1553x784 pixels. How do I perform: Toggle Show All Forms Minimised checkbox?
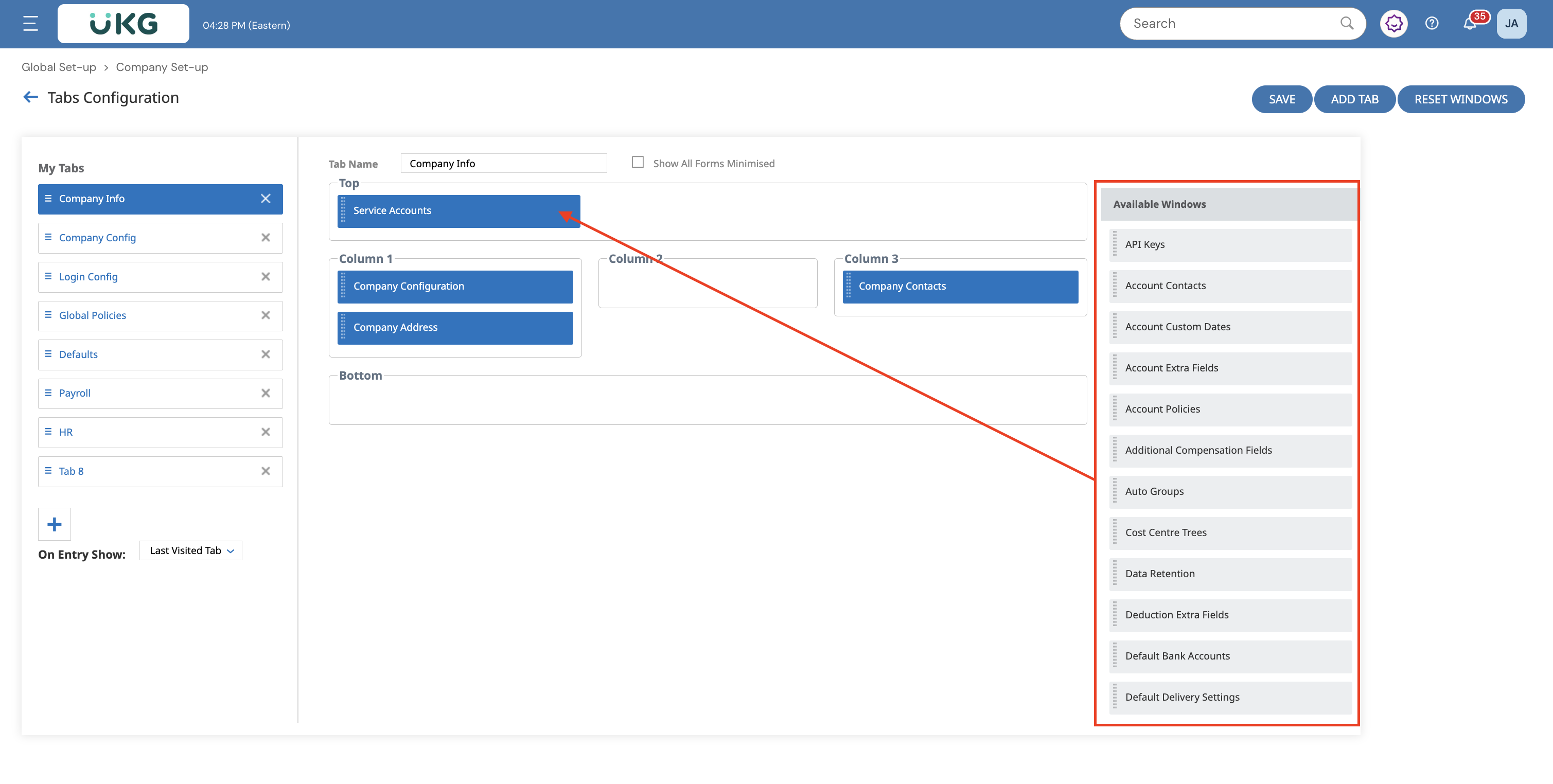(637, 162)
